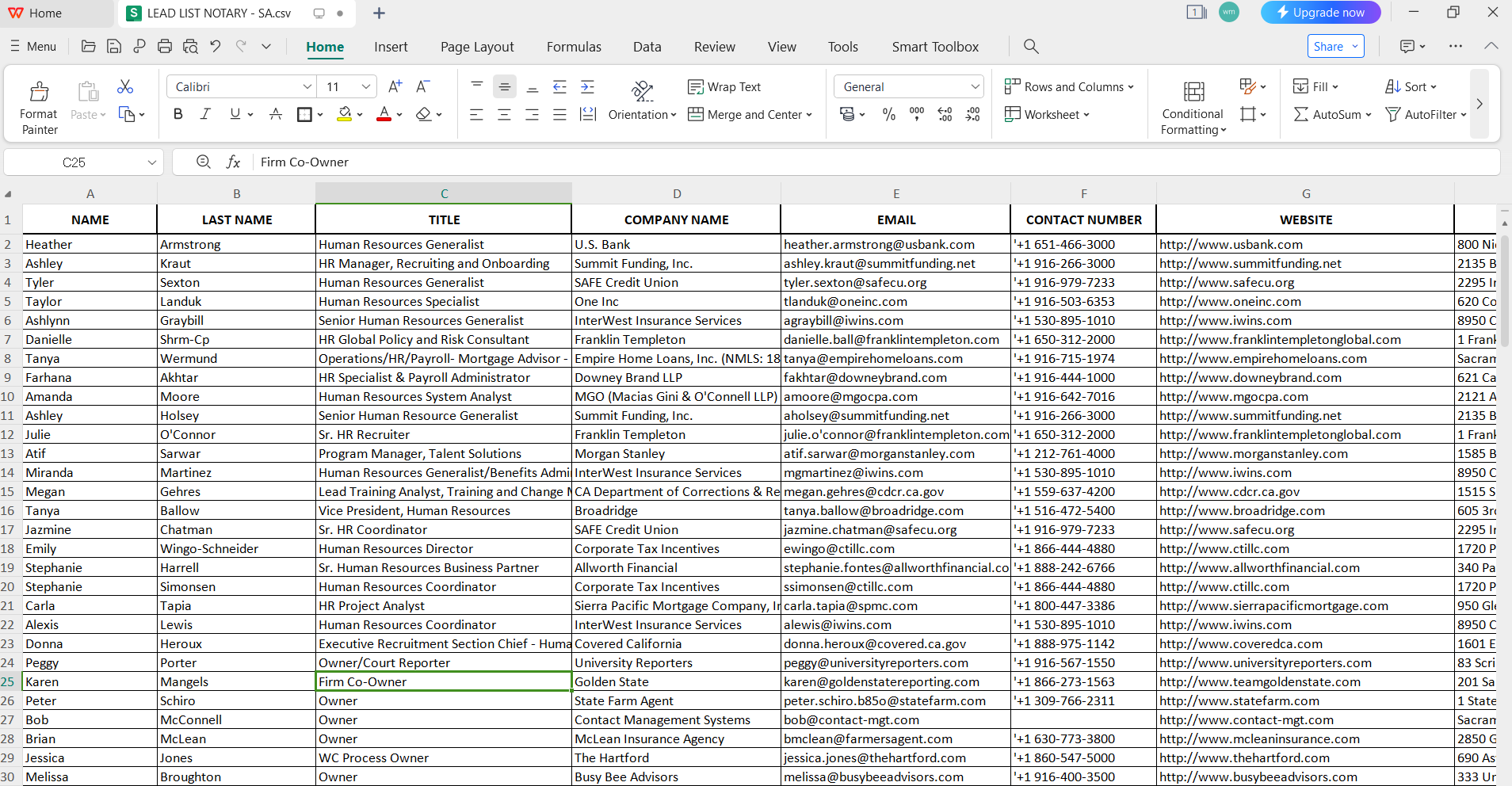Screen dimensions: 1512x786
Task: Open the Smart Toolbox tab
Action: [x=935, y=47]
